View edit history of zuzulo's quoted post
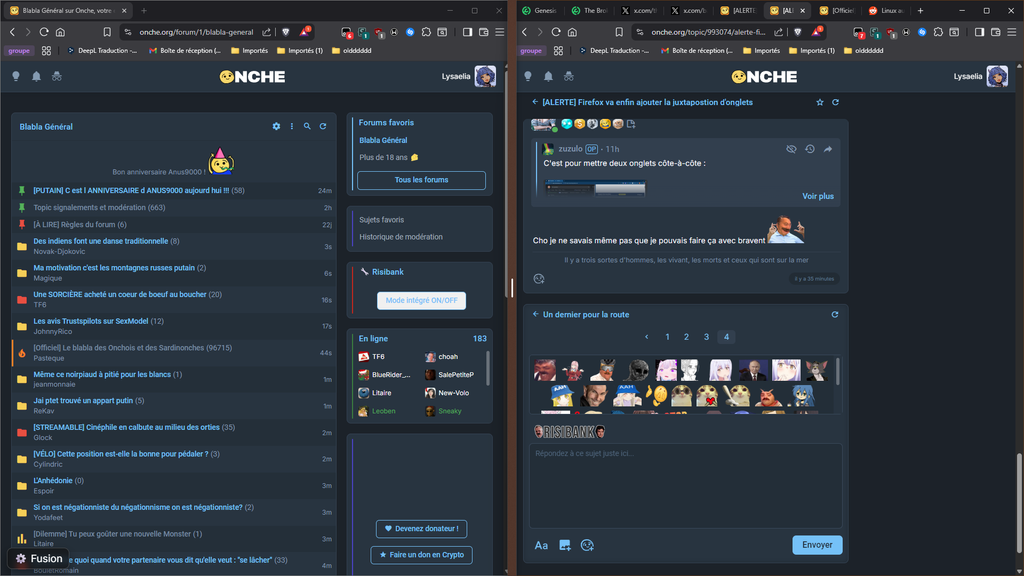Viewport: 1024px width, 576px height. [810, 149]
